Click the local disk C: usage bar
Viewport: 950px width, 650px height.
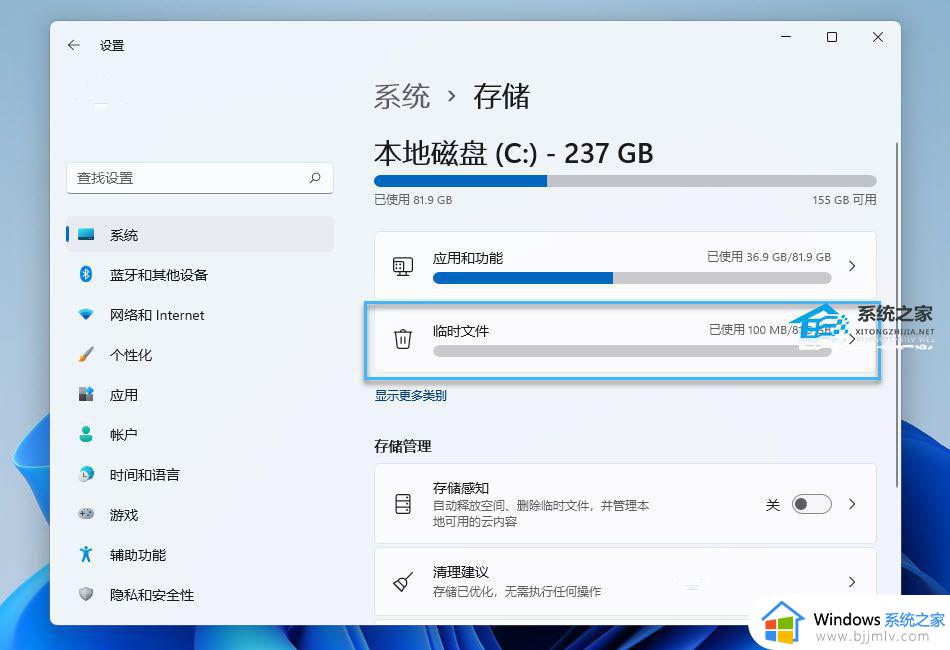pyautogui.click(x=625, y=181)
